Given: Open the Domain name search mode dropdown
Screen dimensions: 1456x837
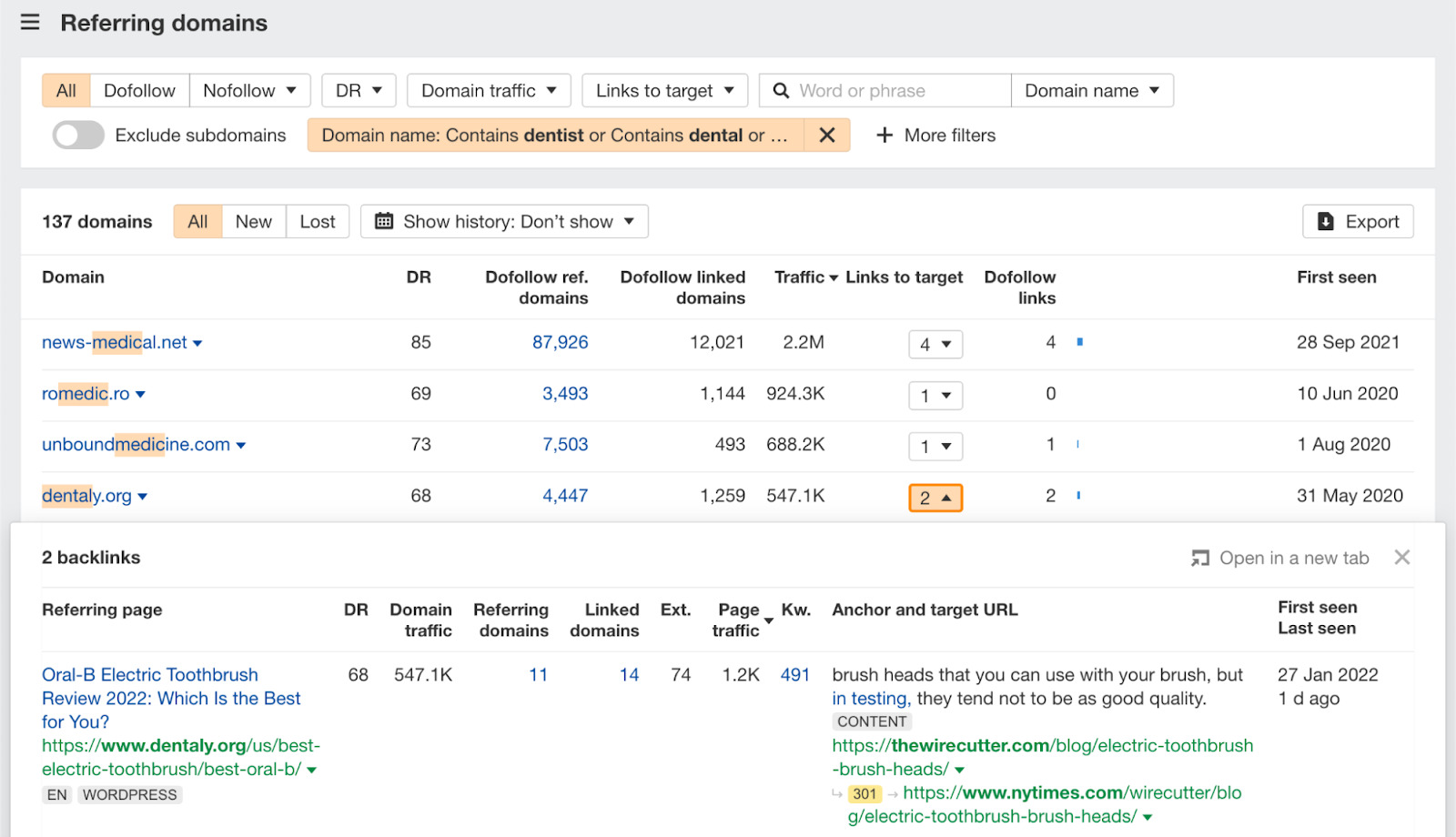Looking at the screenshot, I should [x=1091, y=90].
